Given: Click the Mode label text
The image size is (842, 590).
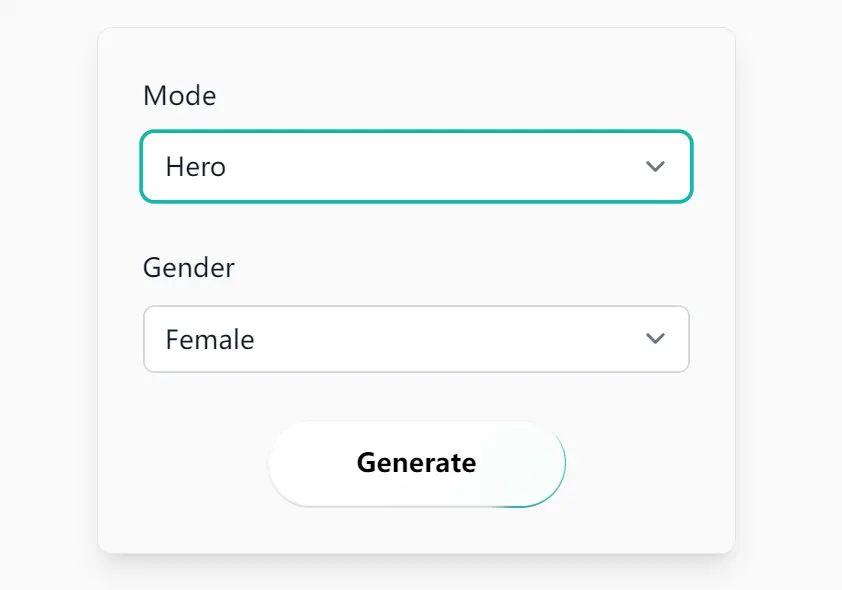Looking at the screenshot, I should coord(181,96).
